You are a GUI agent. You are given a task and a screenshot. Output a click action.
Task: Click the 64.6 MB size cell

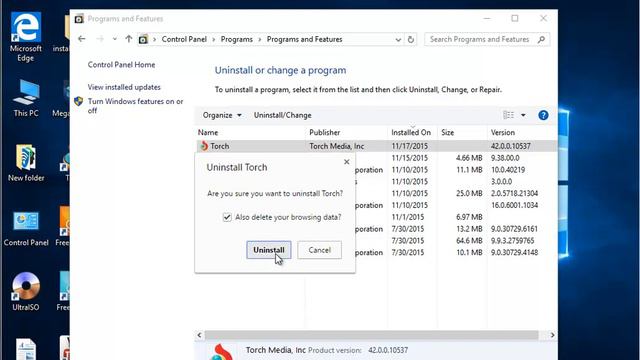click(469, 241)
